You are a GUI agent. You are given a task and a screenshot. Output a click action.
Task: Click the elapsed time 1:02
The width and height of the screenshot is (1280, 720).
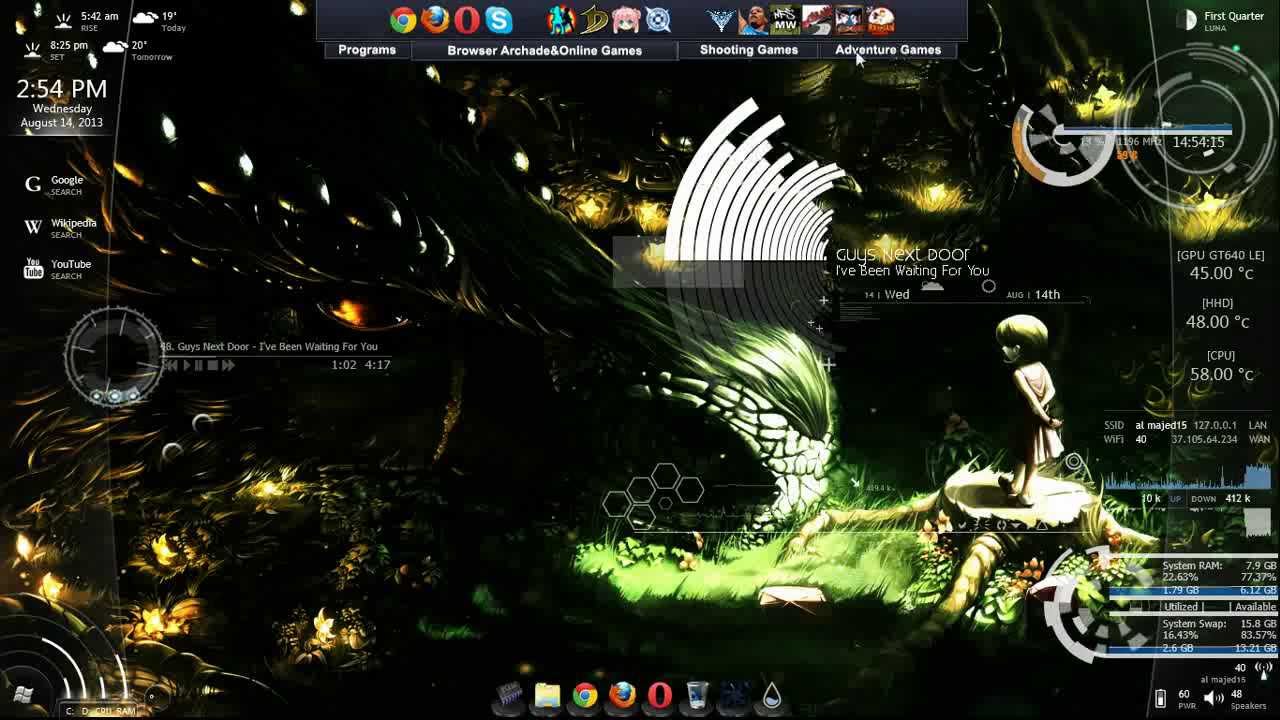(x=344, y=365)
